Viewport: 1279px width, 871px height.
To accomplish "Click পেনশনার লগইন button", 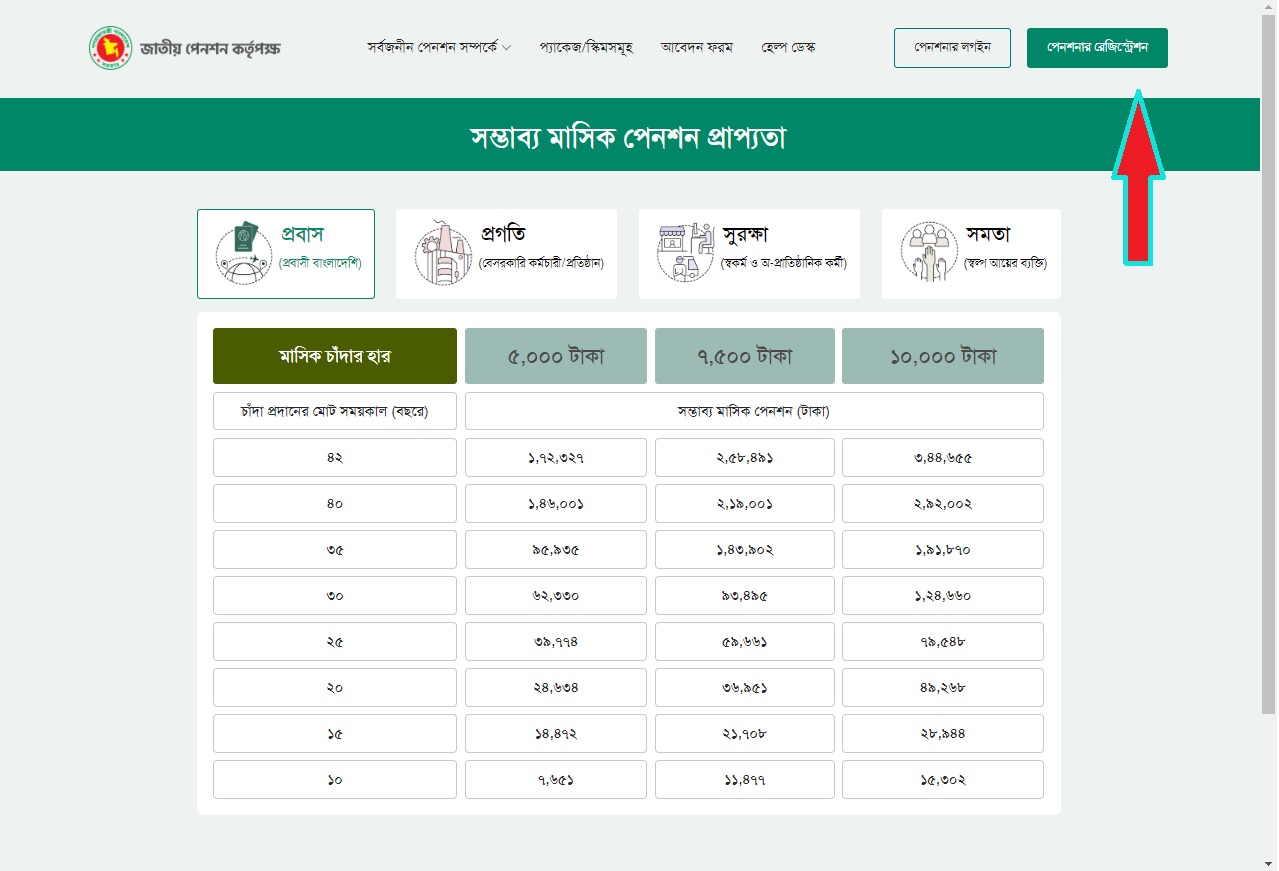I will tap(952, 48).
